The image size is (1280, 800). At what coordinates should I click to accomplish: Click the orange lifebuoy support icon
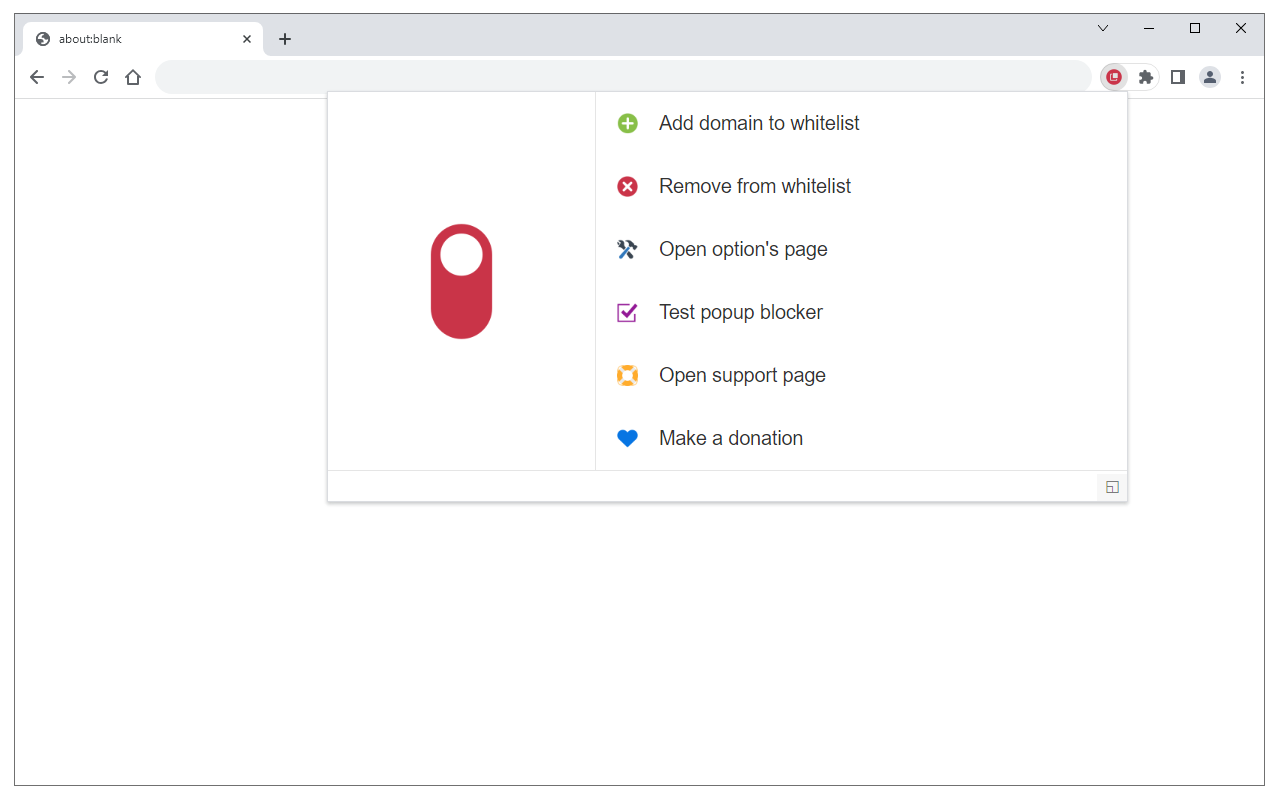(x=627, y=375)
